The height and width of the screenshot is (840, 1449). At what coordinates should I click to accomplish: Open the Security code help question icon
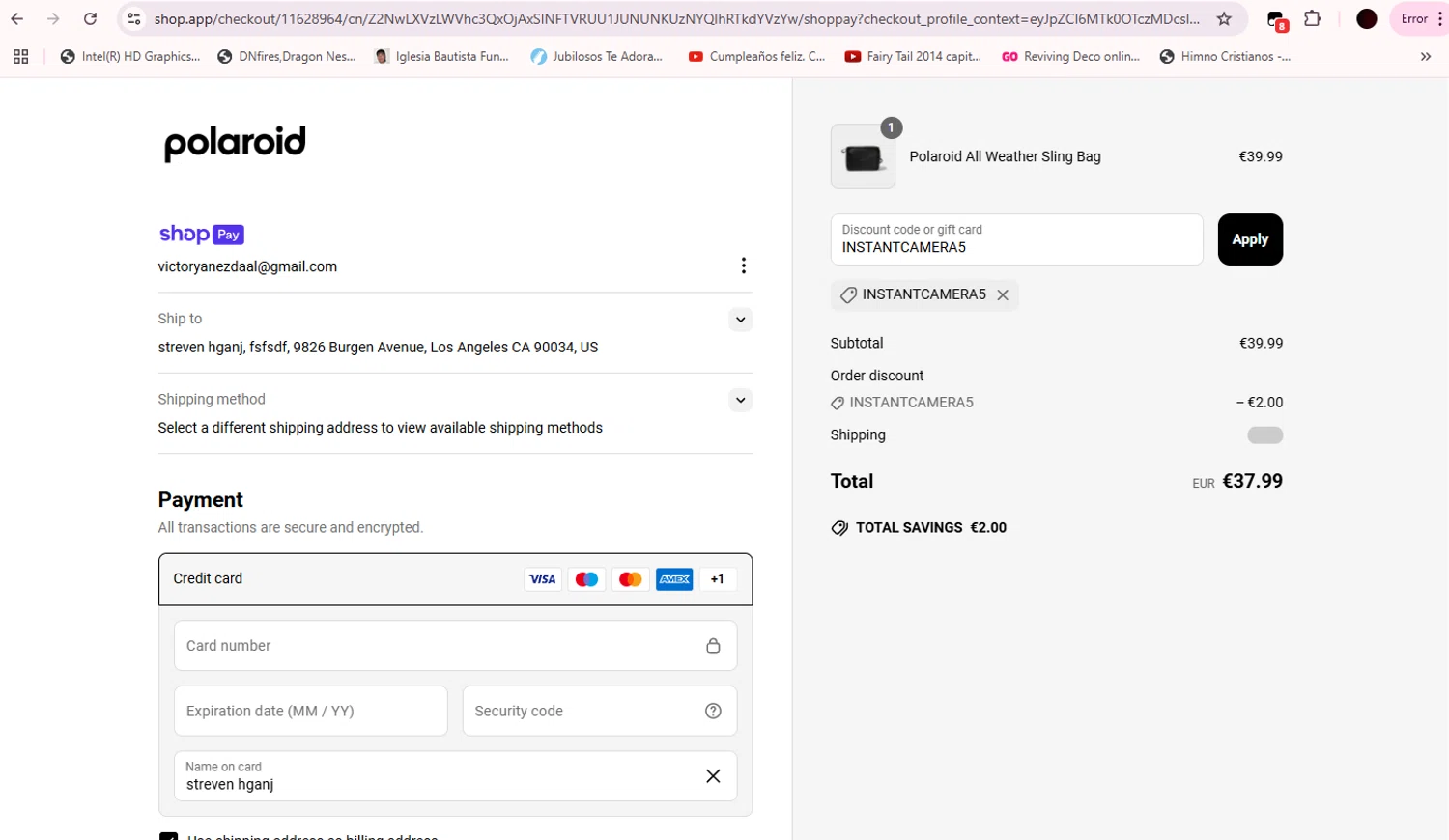pos(713,711)
